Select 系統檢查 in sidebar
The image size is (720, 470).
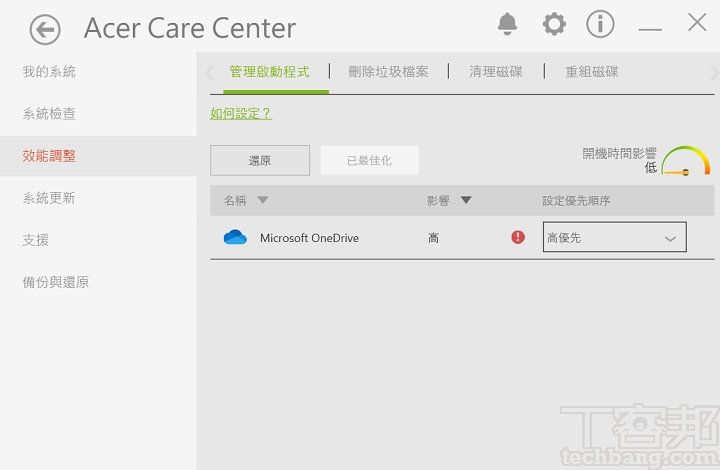coord(50,114)
